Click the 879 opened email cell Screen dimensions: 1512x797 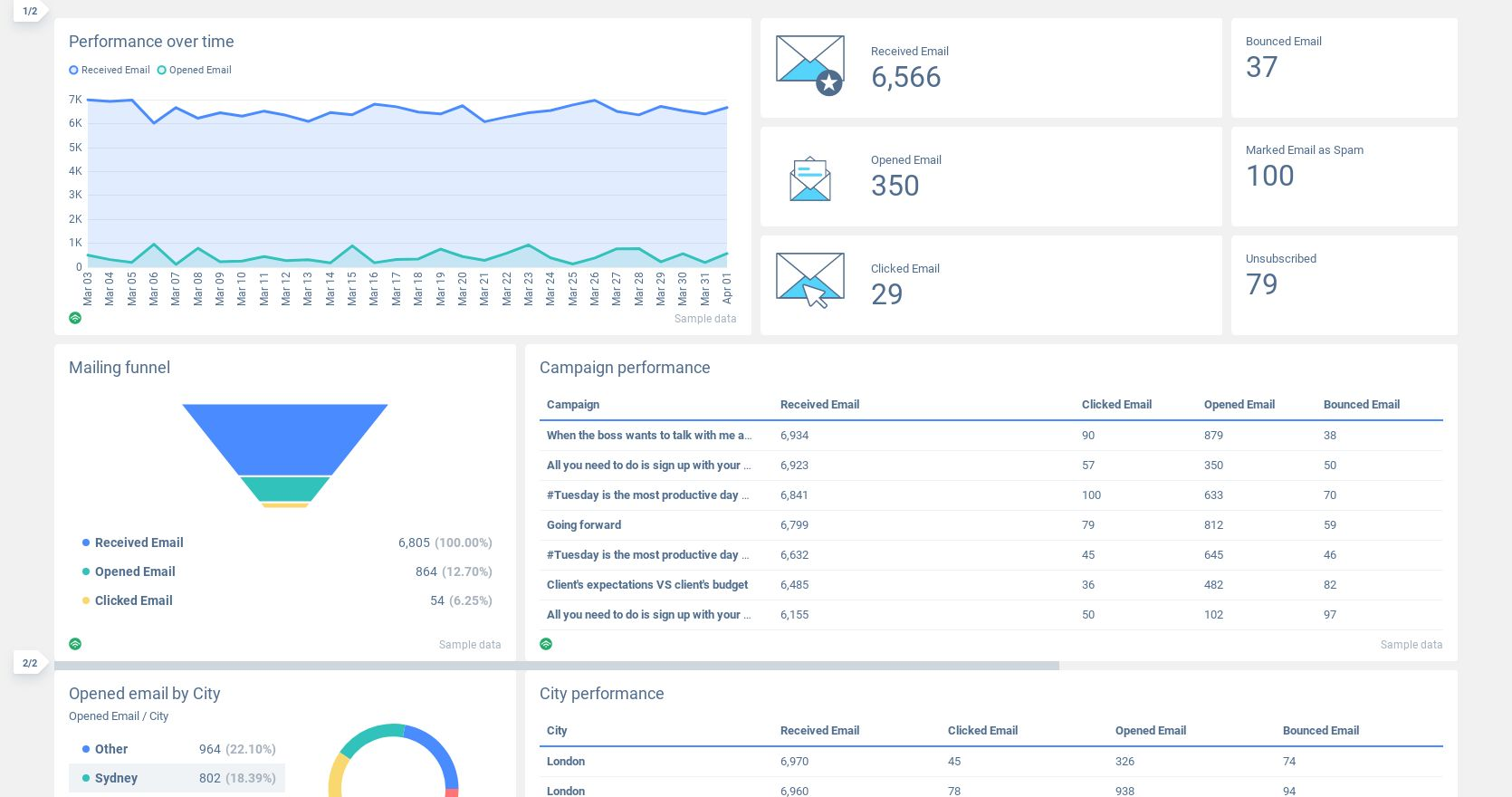click(x=1213, y=436)
